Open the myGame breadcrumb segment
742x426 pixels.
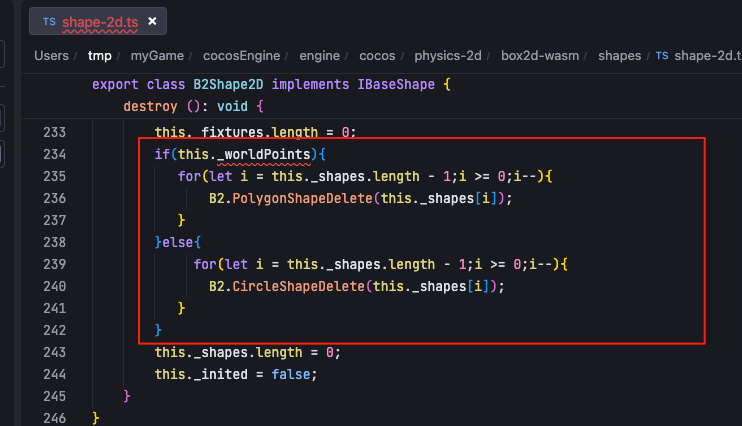point(157,56)
